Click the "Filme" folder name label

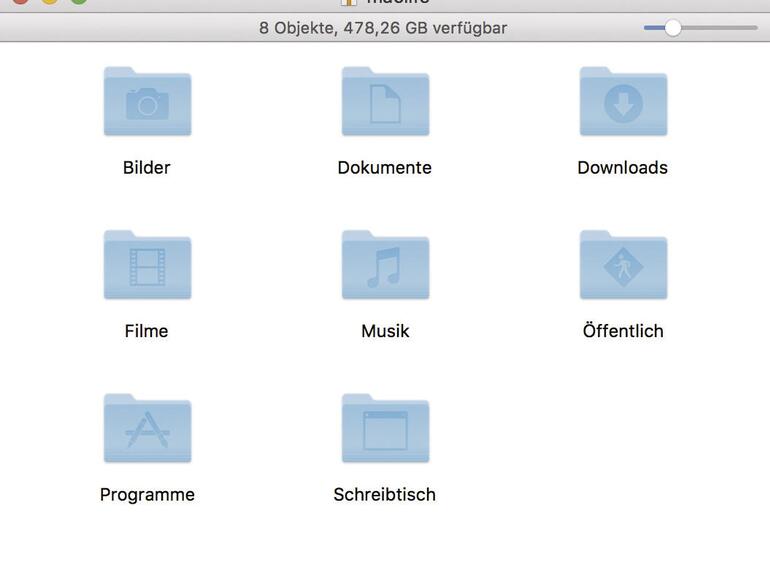146,331
